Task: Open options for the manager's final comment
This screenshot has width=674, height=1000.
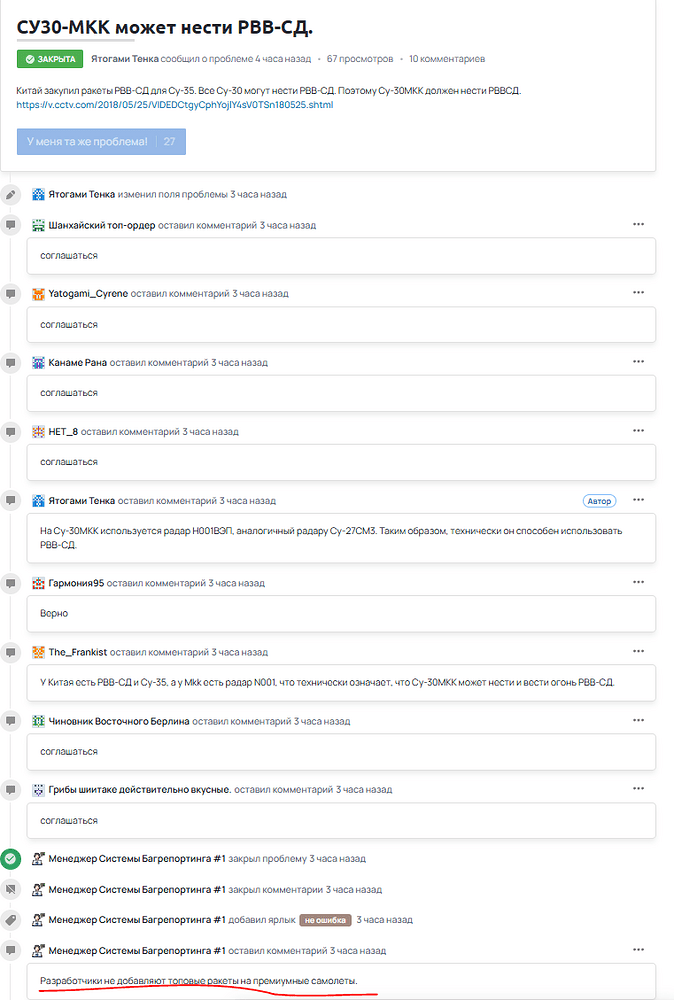Action: 639,950
